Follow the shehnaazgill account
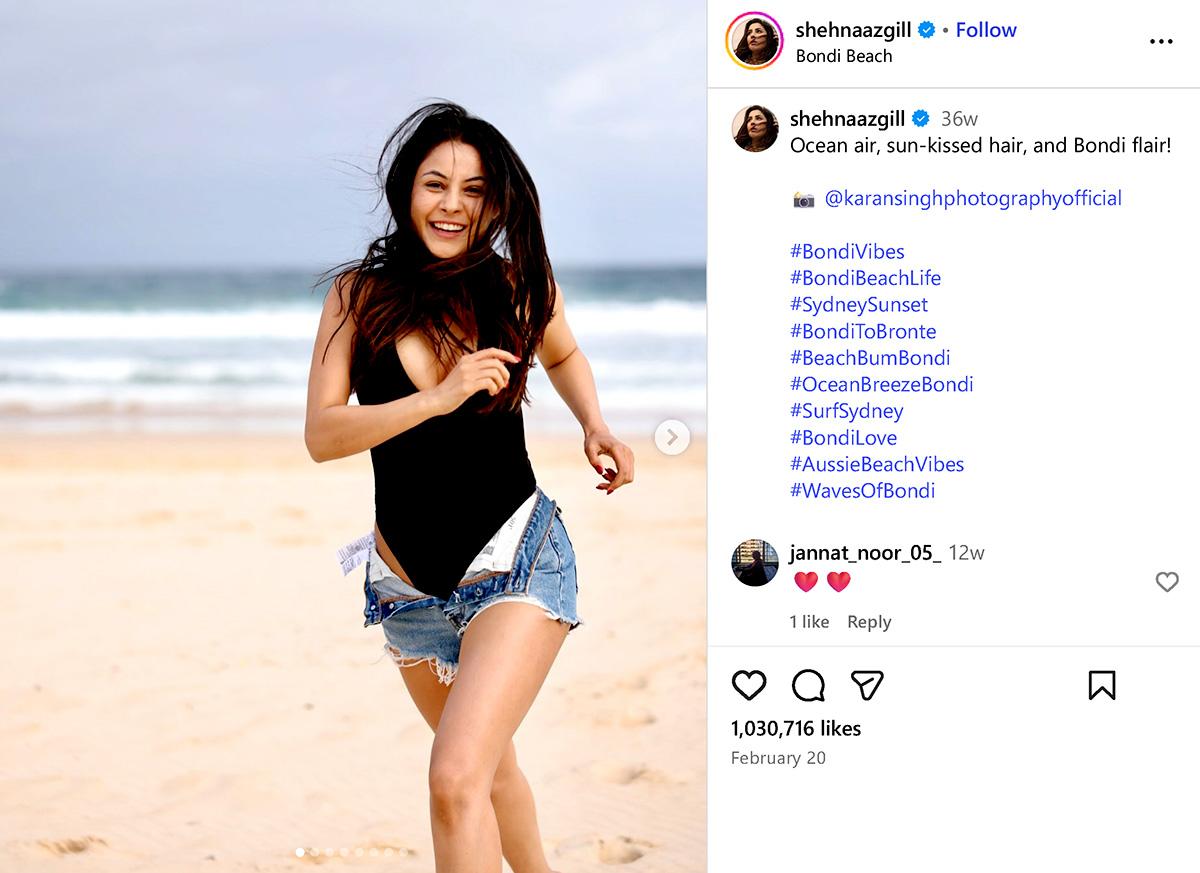This screenshot has width=1200, height=873. 986,30
